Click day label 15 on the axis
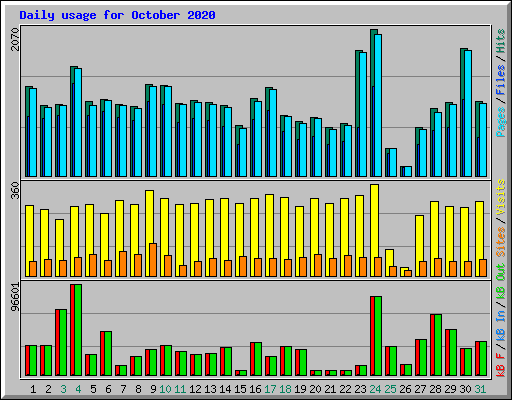This screenshot has width=512, height=400. 240,389
